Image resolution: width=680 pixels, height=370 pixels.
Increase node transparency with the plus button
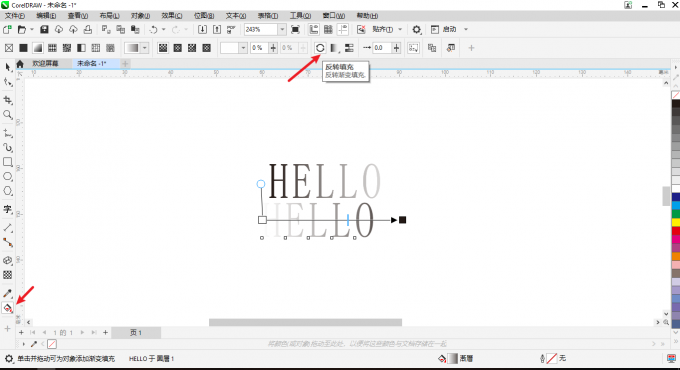(273, 48)
